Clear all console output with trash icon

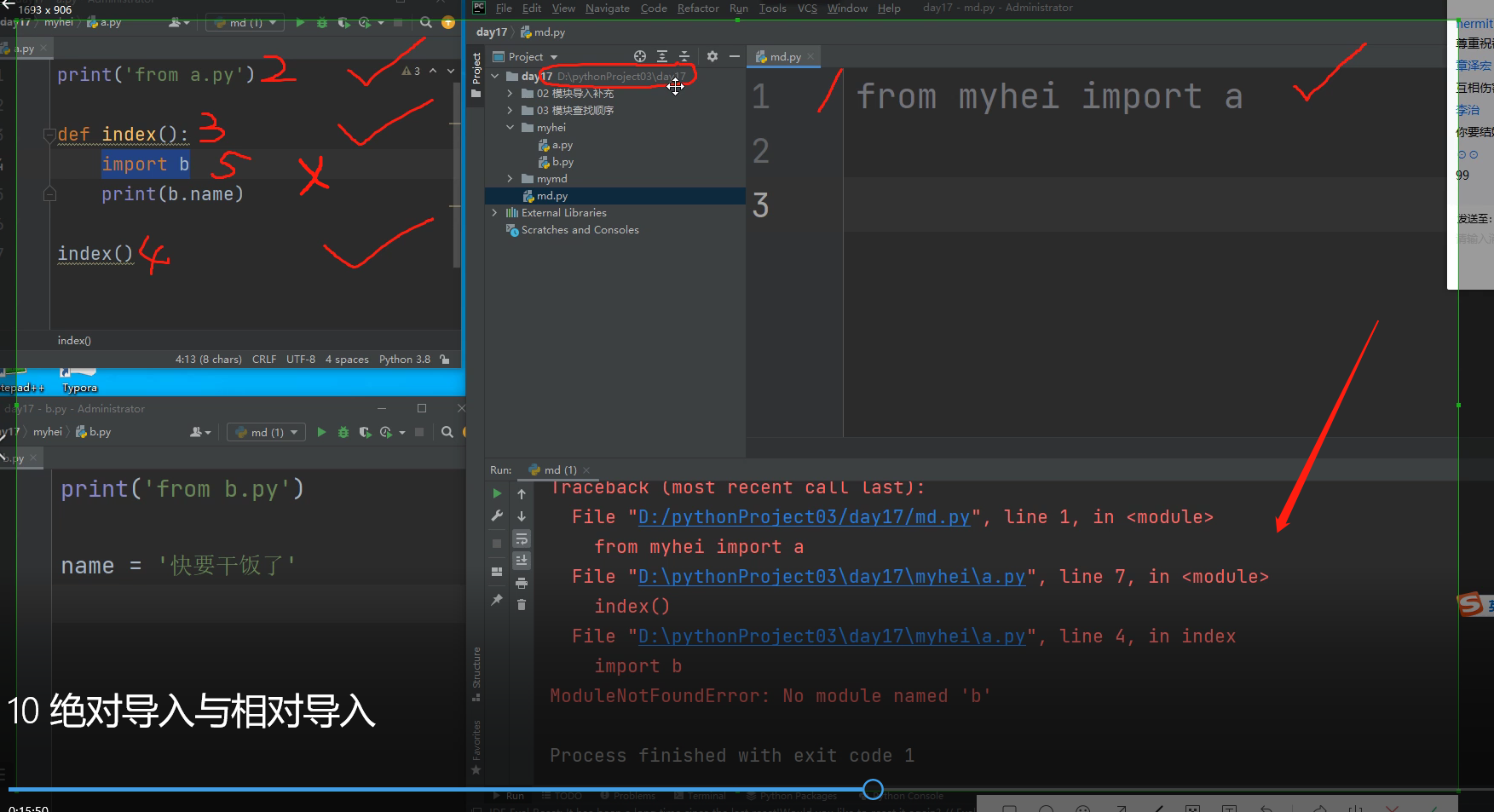[522, 605]
